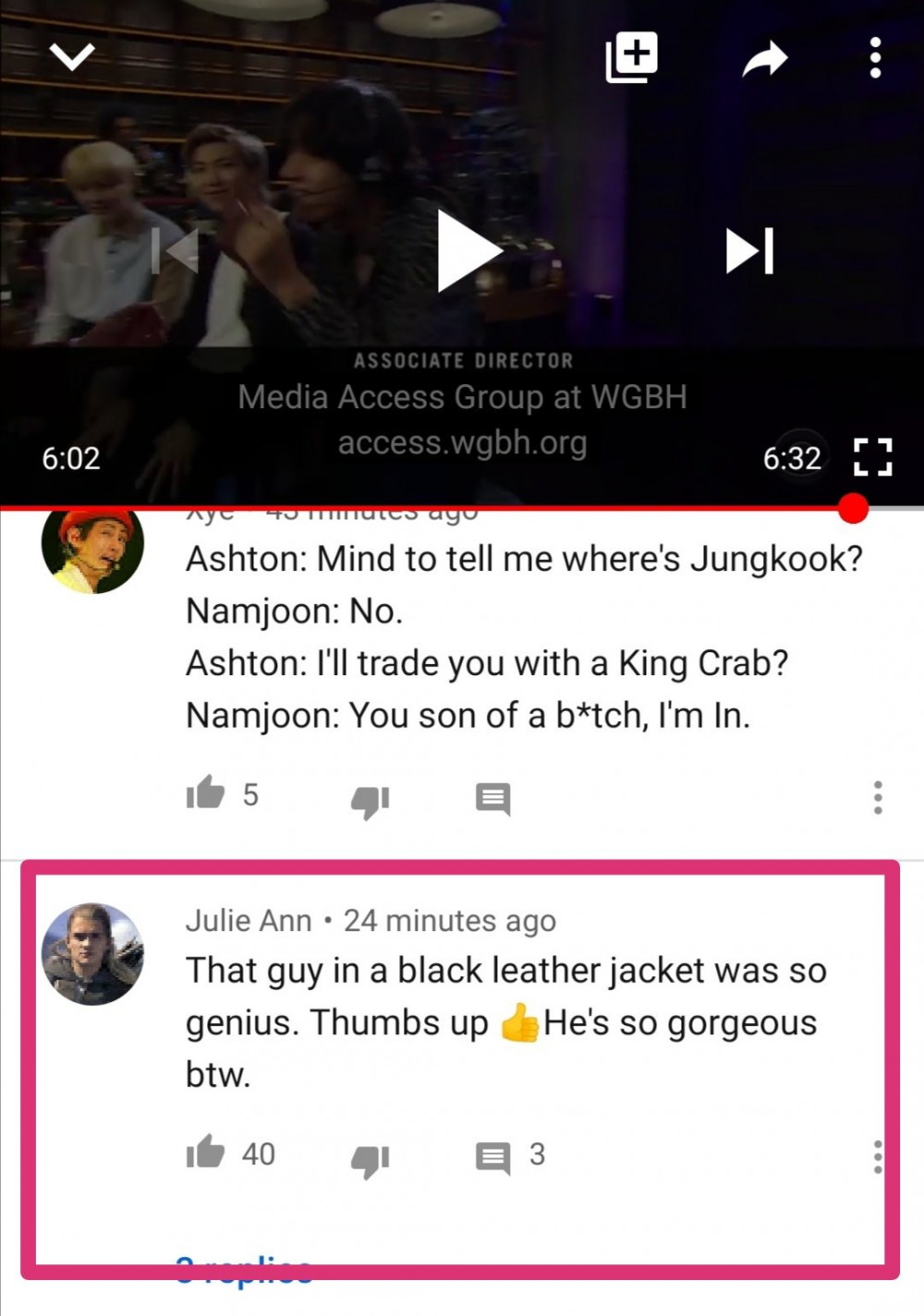This screenshot has width=924, height=1316.
Task: Open replies icon on Julie Ann's comment
Action: point(492,1157)
